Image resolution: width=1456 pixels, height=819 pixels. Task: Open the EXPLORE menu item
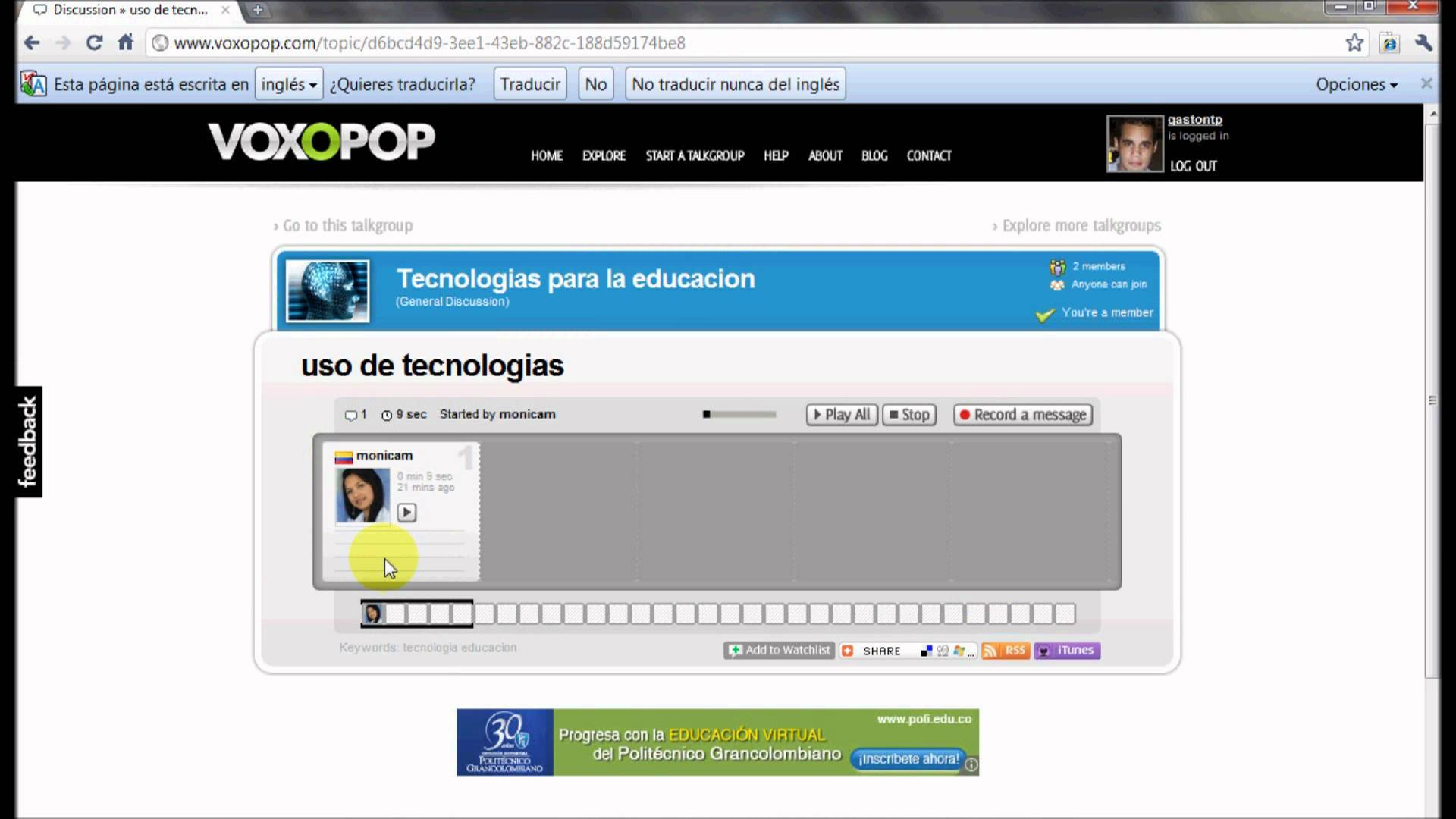[x=604, y=155]
